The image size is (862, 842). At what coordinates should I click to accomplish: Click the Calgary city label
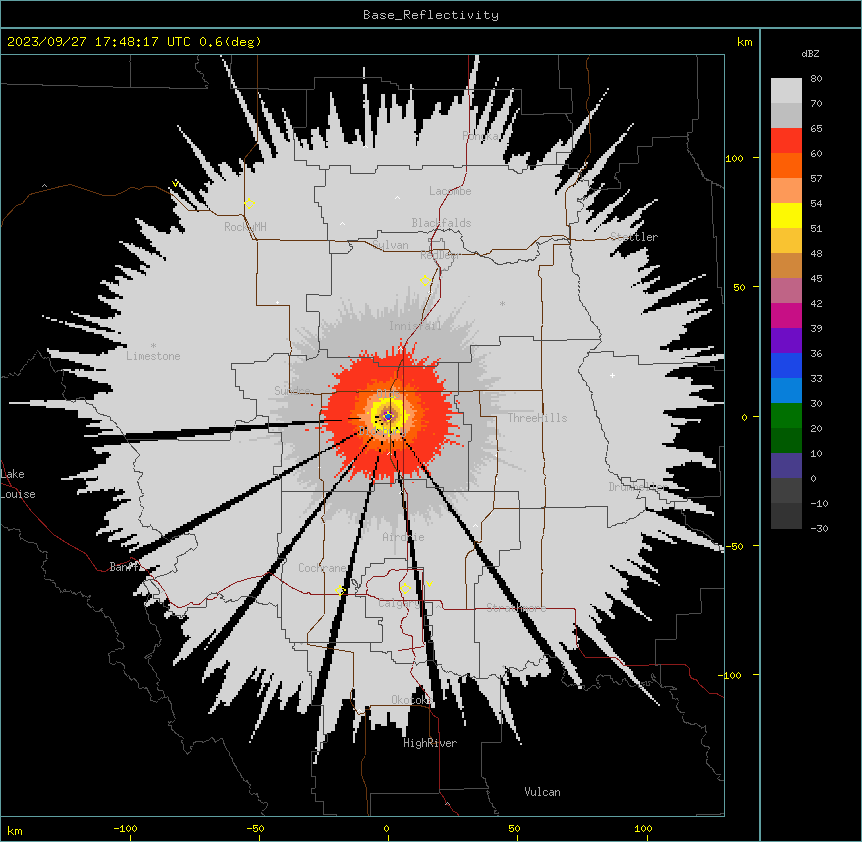click(399, 603)
